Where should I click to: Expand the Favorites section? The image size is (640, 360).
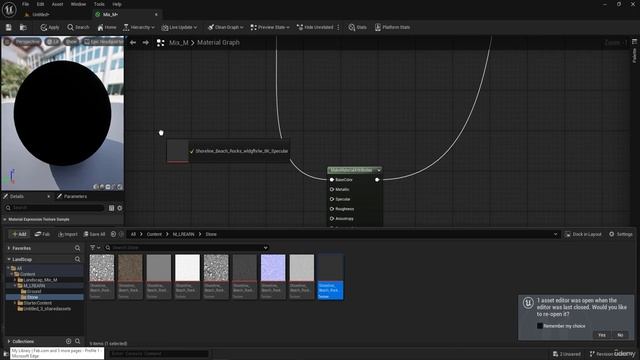click(9, 248)
